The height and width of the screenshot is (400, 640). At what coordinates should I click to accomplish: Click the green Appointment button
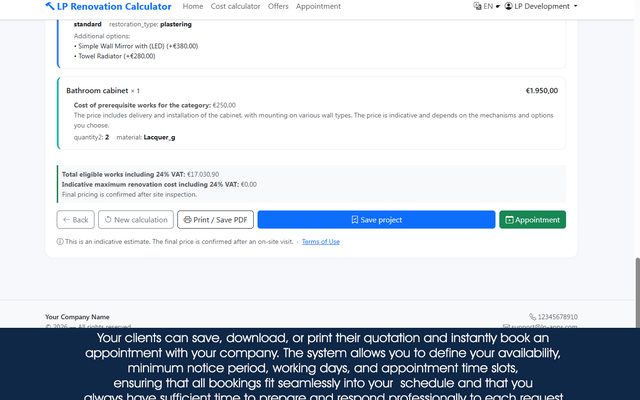tap(533, 220)
